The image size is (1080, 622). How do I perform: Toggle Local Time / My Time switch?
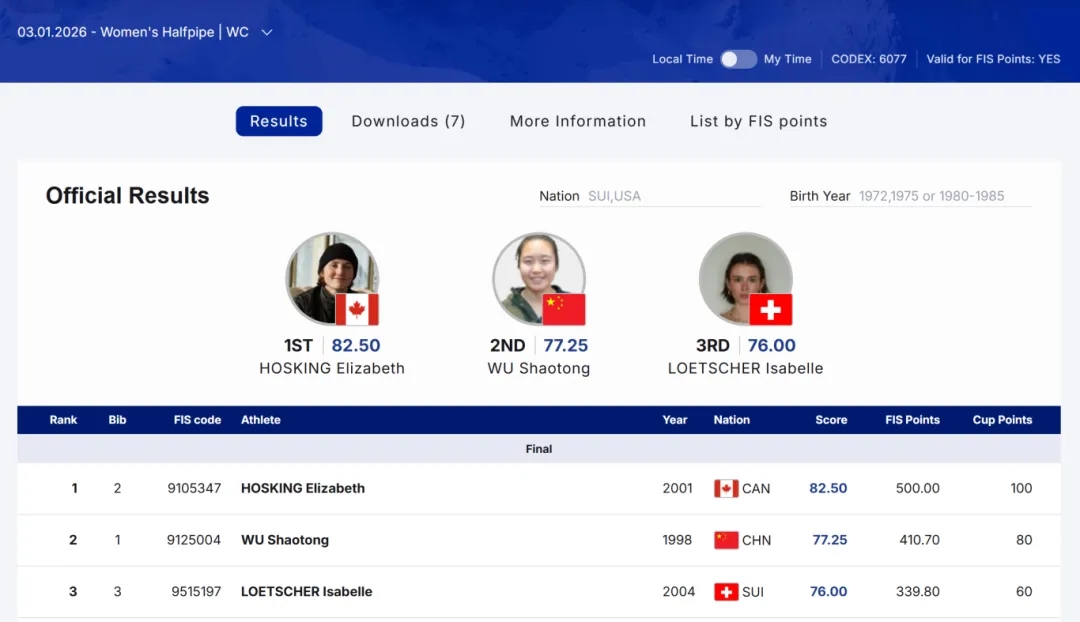point(738,59)
